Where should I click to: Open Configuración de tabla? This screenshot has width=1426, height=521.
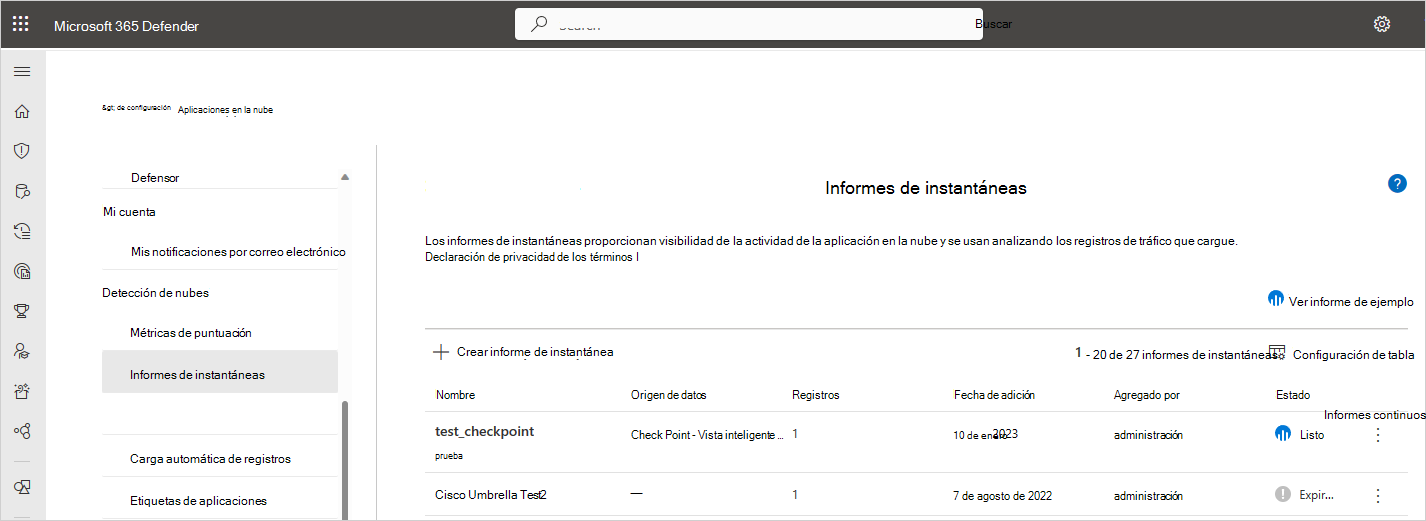coord(1341,354)
